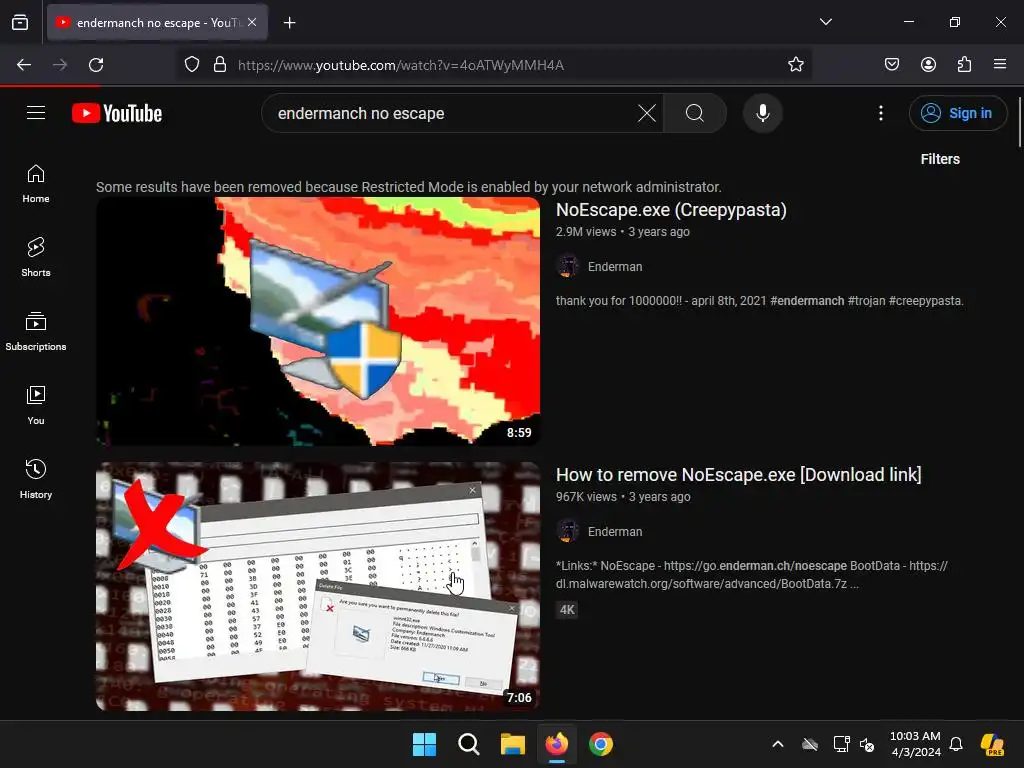The width and height of the screenshot is (1024, 768).
Task: Go to YouTube home via logo
Action: (x=117, y=113)
